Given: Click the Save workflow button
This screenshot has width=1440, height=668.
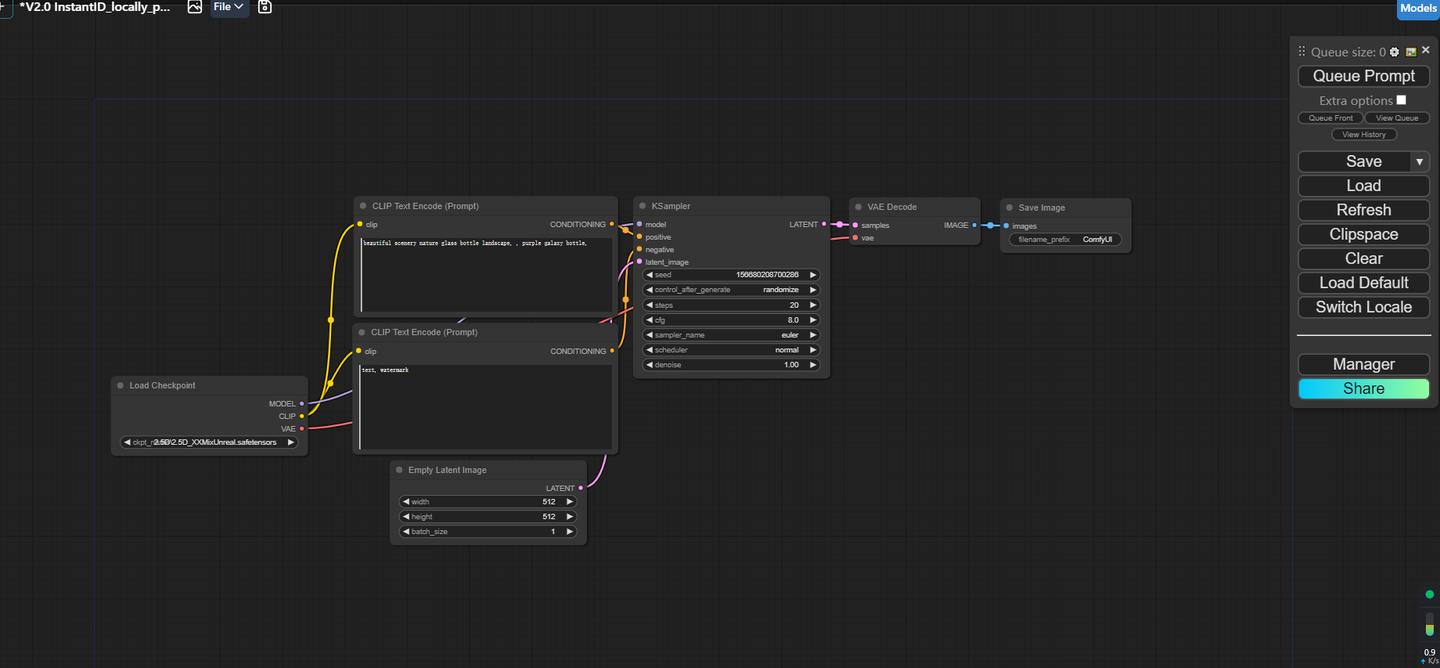Looking at the screenshot, I should [1354, 161].
